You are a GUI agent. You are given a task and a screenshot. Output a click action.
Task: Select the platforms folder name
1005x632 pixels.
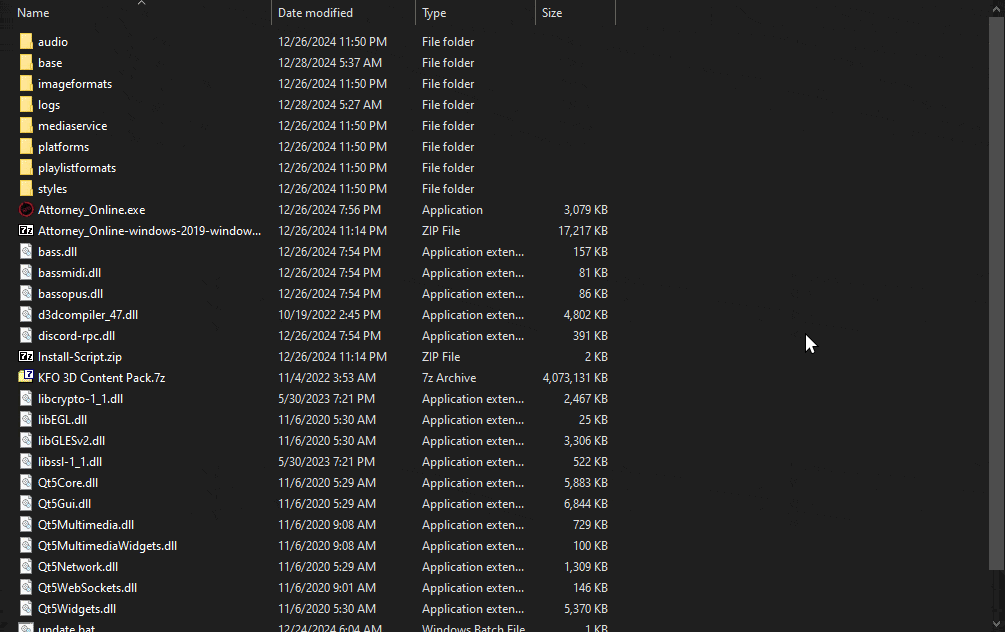[63, 147]
